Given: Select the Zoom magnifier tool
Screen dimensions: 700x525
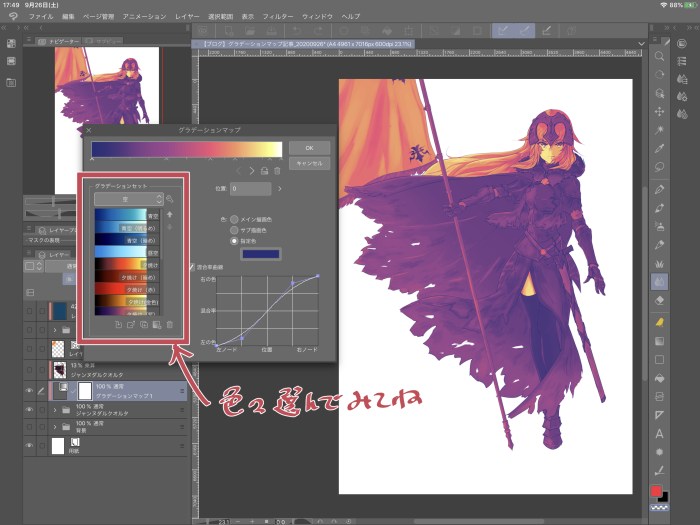Looking at the screenshot, I should click(x=660, y=57).
